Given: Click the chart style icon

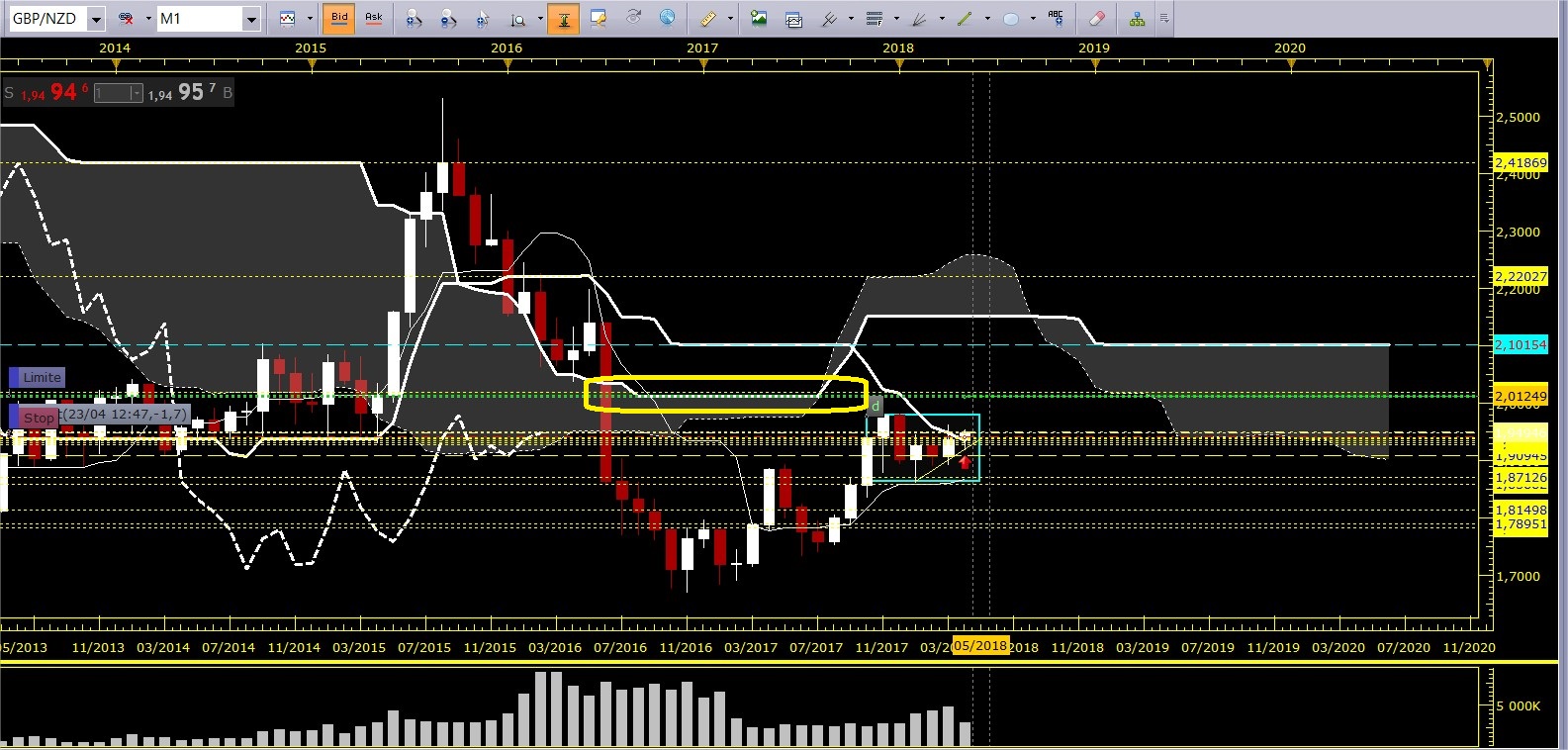Looking at the screenshot, I should point(288,19).
